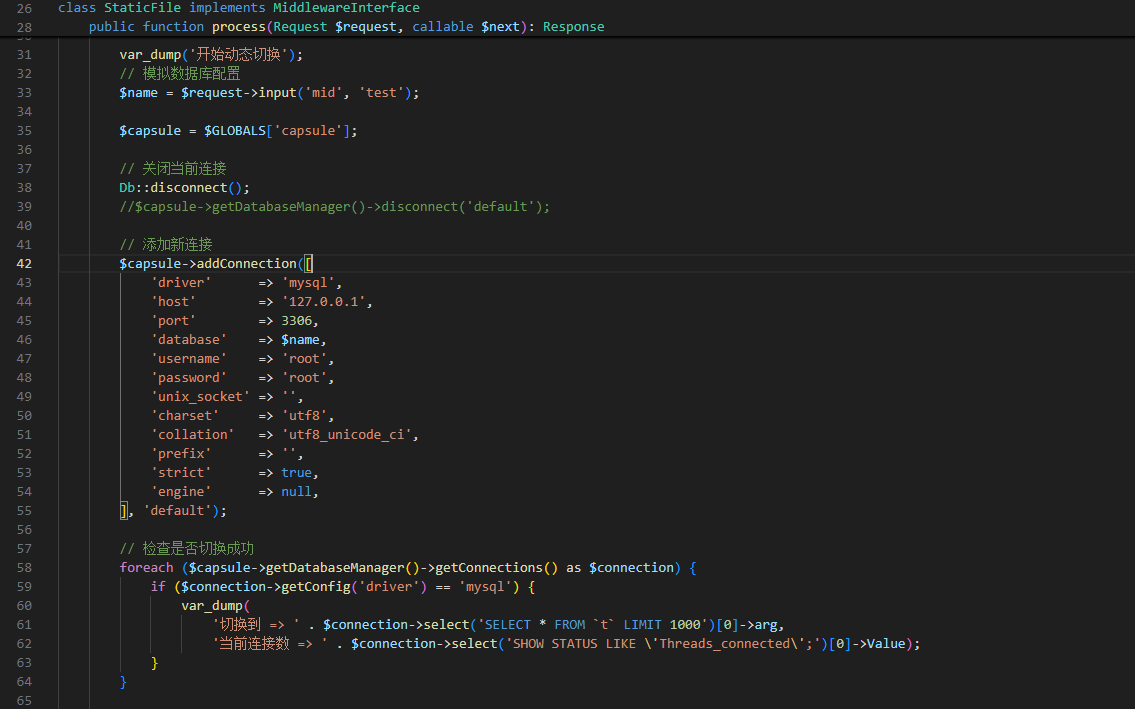Click the 'SELECT * FROM `t` LIMIT 1000' string

click(x=592, y=624)
